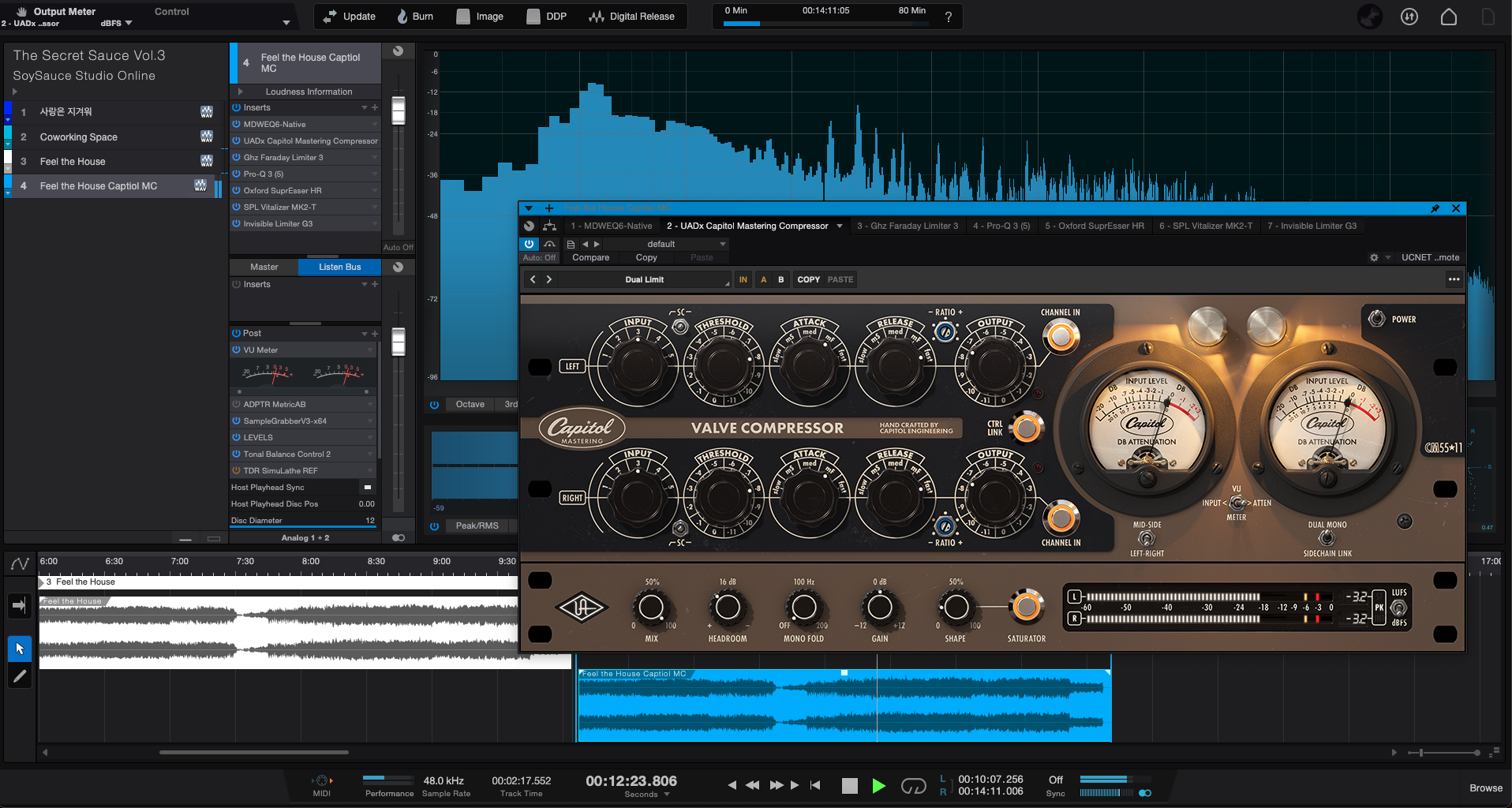The width and height of the screenshot is (1512, 808).
Task: Bypass Invisible Limiter G3 insert
Action: (x=236, y=223)
